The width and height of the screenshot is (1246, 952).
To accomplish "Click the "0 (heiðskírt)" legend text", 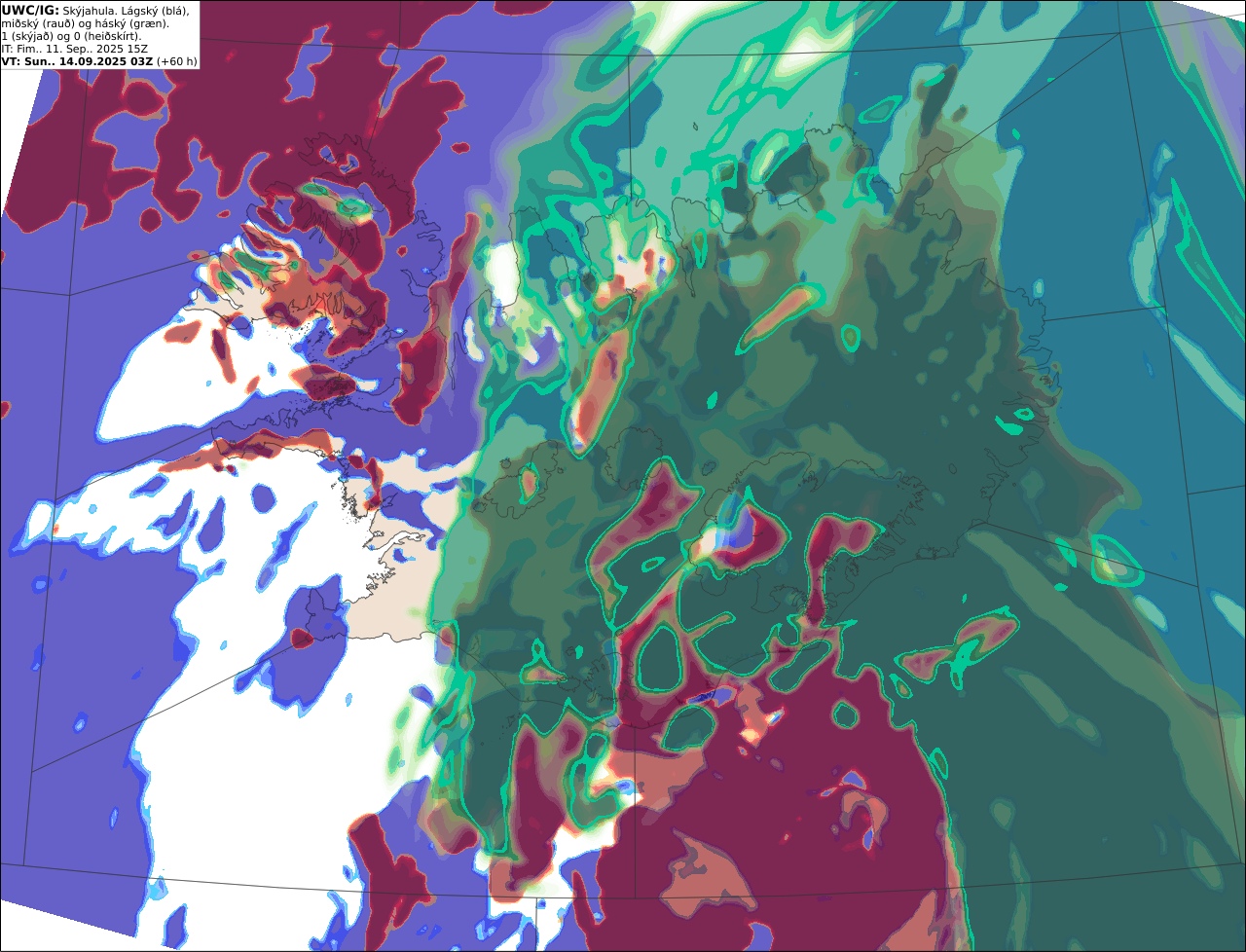I will coord(107,35).
